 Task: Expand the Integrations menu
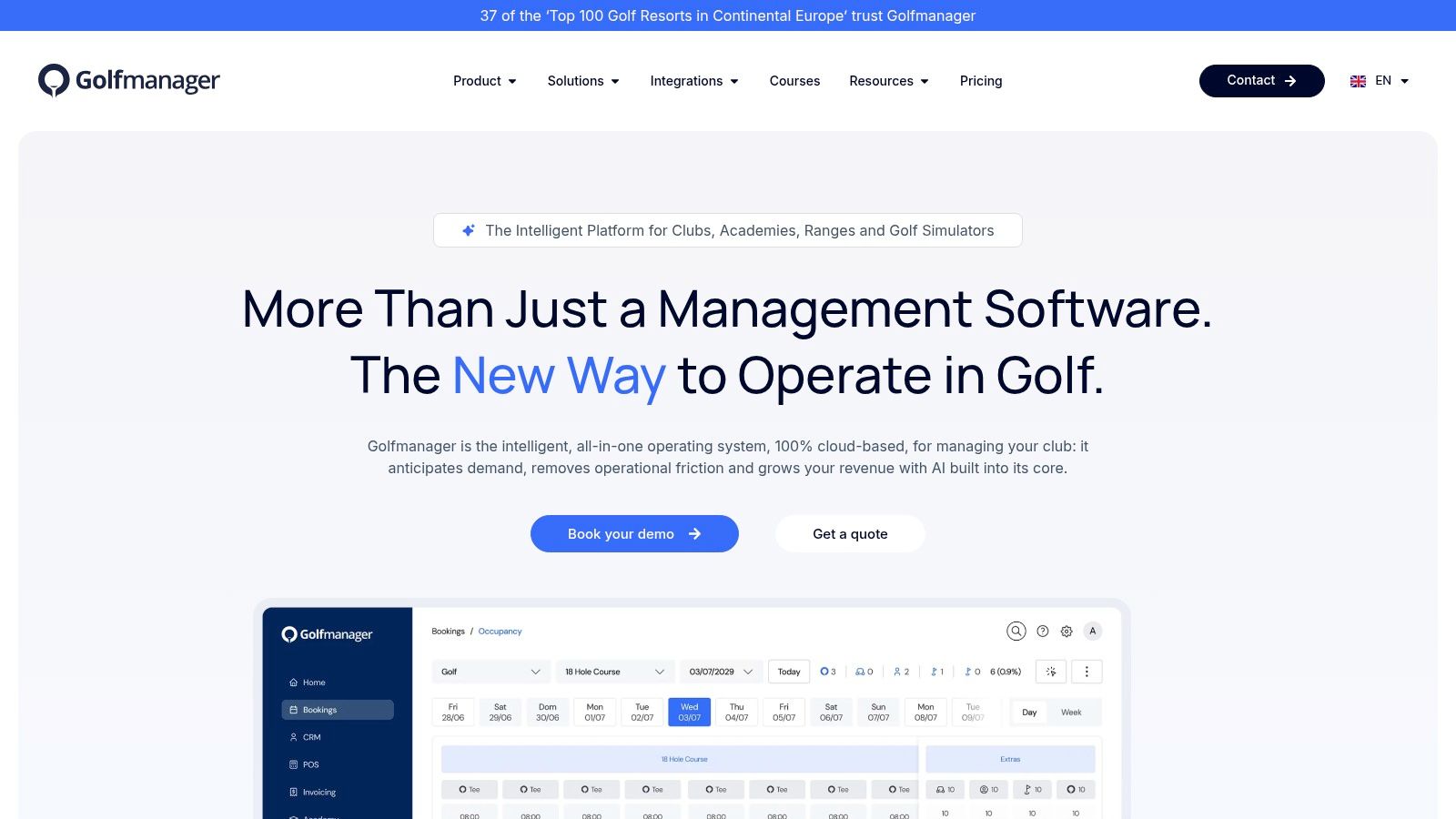click(x=694, y=81)
